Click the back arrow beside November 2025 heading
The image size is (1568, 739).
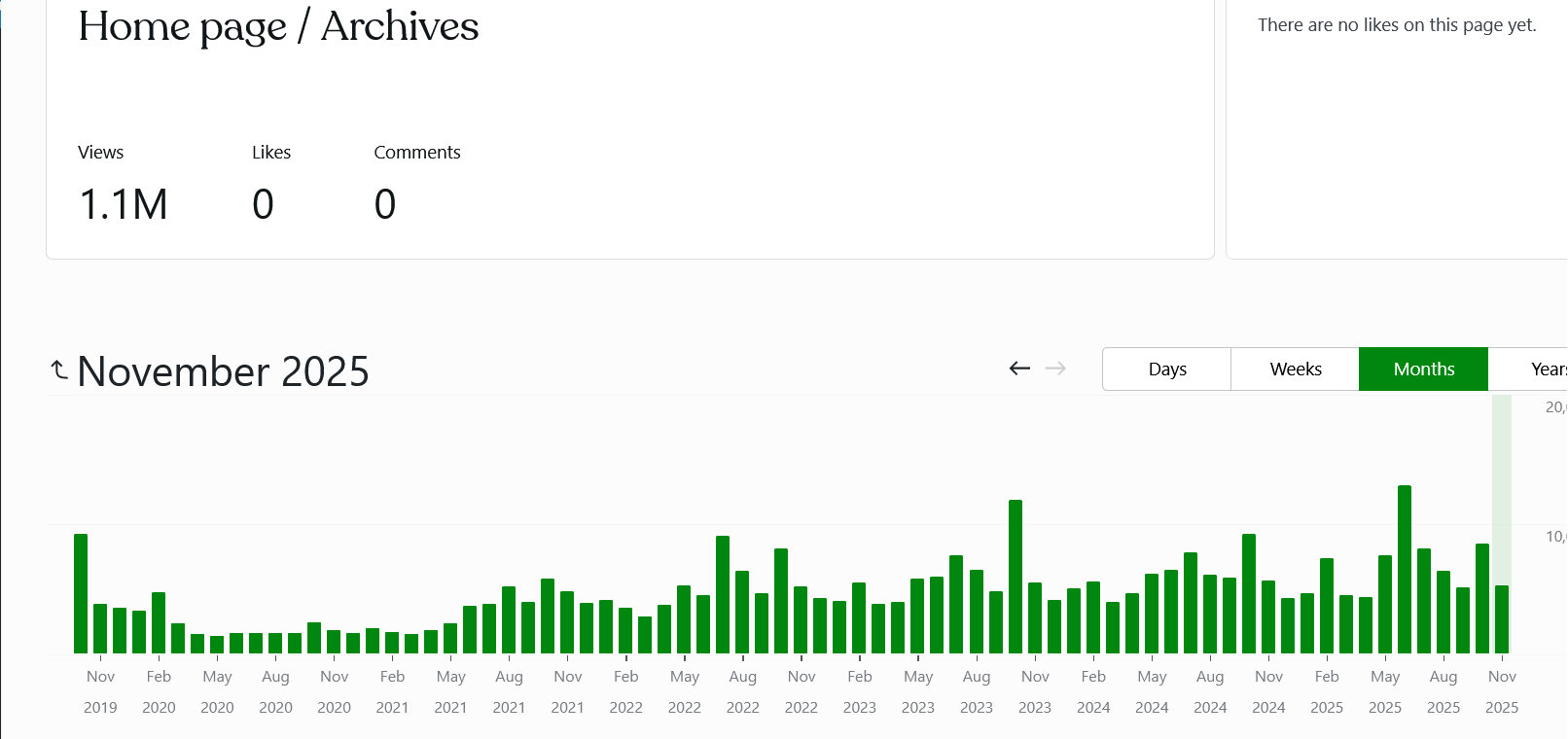click(59, 370)
